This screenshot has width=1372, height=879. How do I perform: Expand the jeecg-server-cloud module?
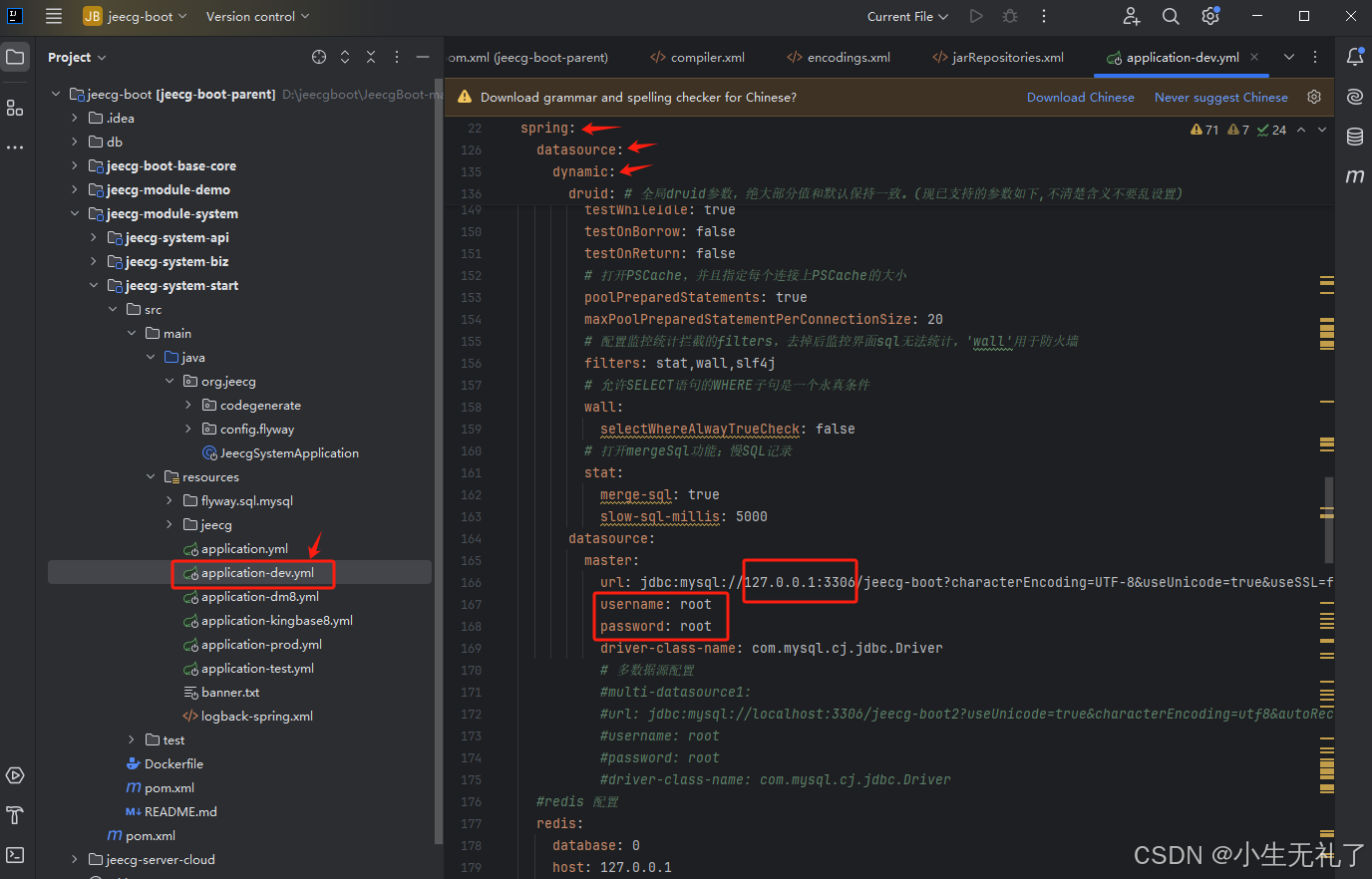tap(75, 859)
